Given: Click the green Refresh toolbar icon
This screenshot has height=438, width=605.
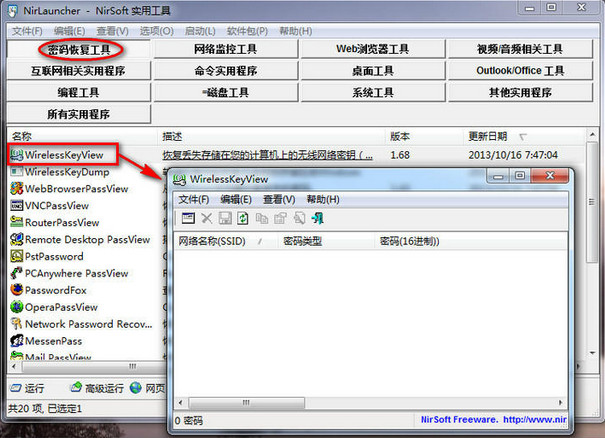Looking at the screenshot, I should (242, 218).
